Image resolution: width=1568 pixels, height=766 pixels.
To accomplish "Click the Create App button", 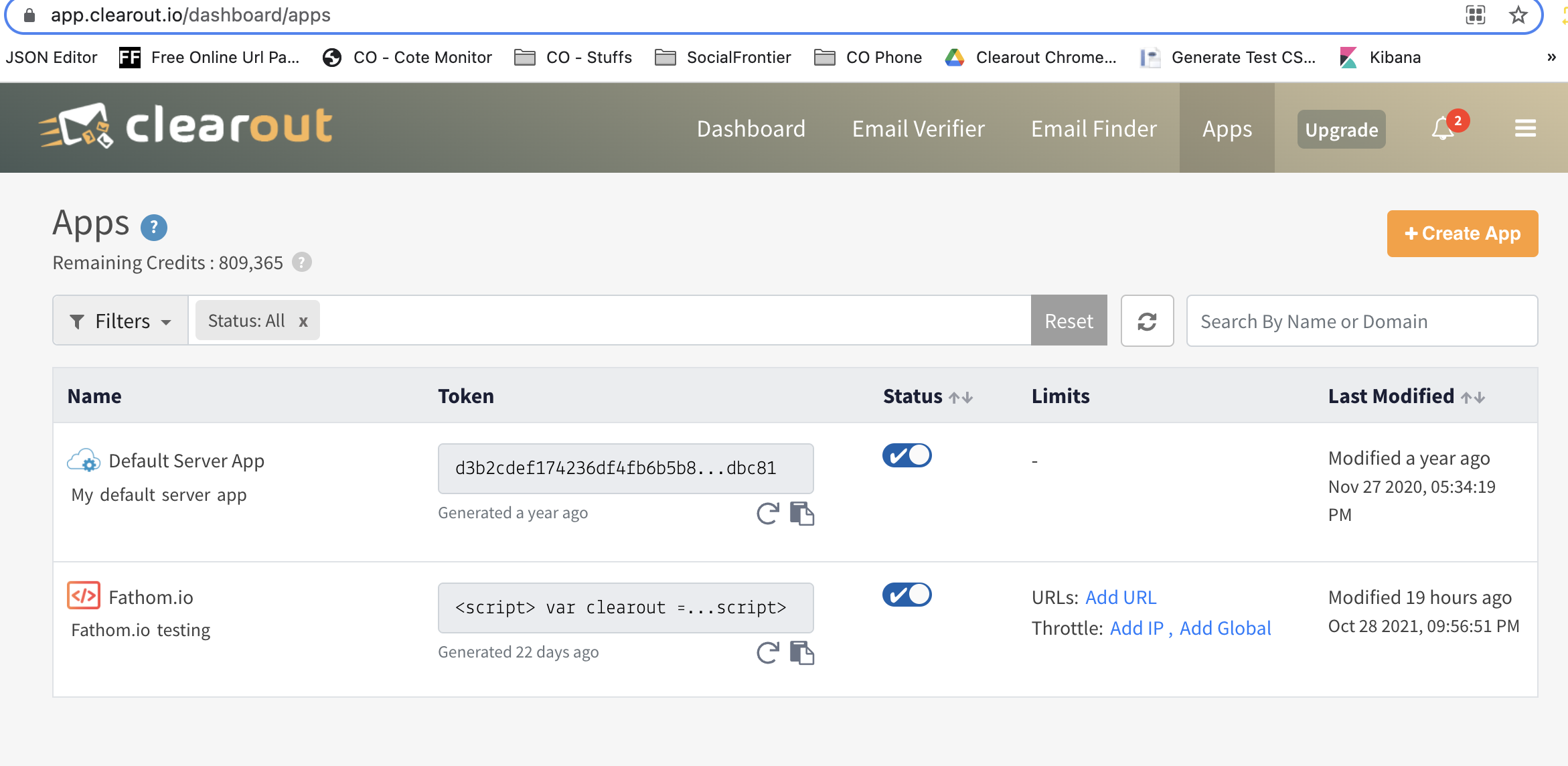I will coord(1462,233).
